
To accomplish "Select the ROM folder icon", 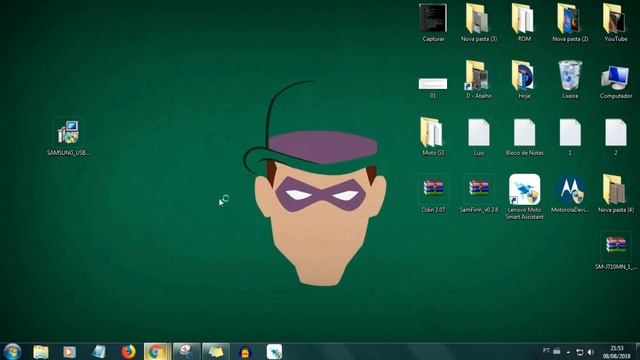I will pos(524,23).
